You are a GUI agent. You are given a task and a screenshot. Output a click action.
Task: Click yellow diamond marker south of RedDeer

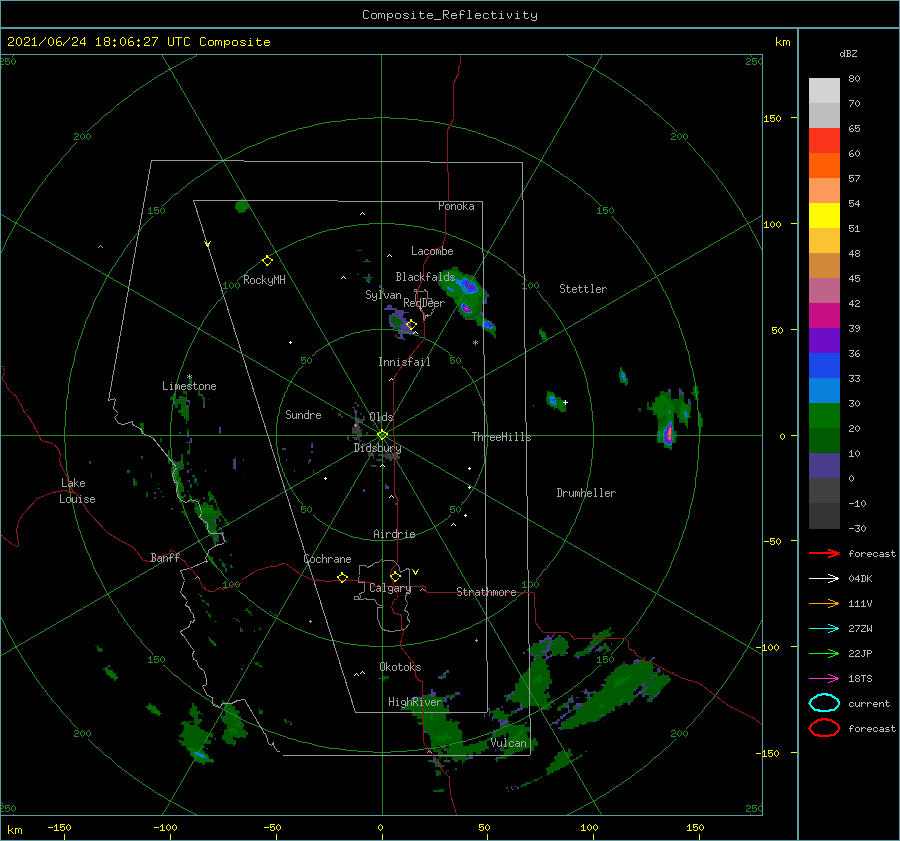(x=411, y=325)
